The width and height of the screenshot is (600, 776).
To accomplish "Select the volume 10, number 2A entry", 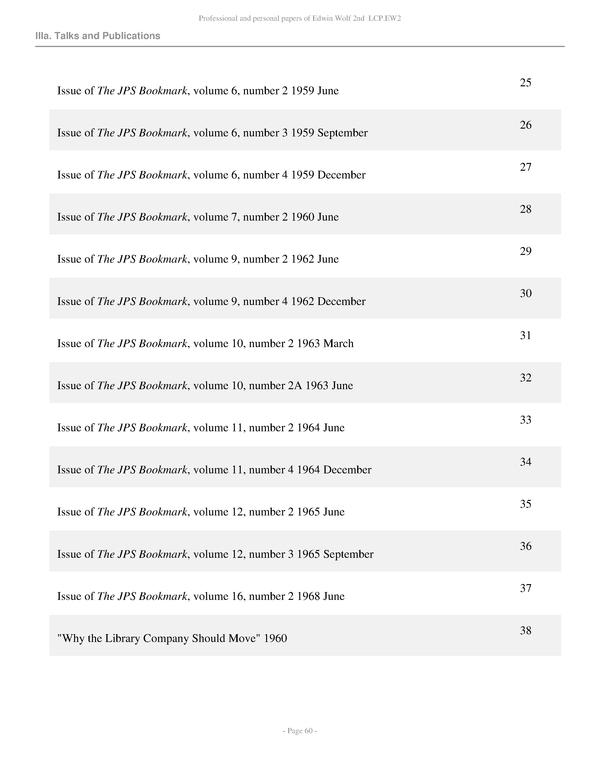I will click(x=205, y=385).
